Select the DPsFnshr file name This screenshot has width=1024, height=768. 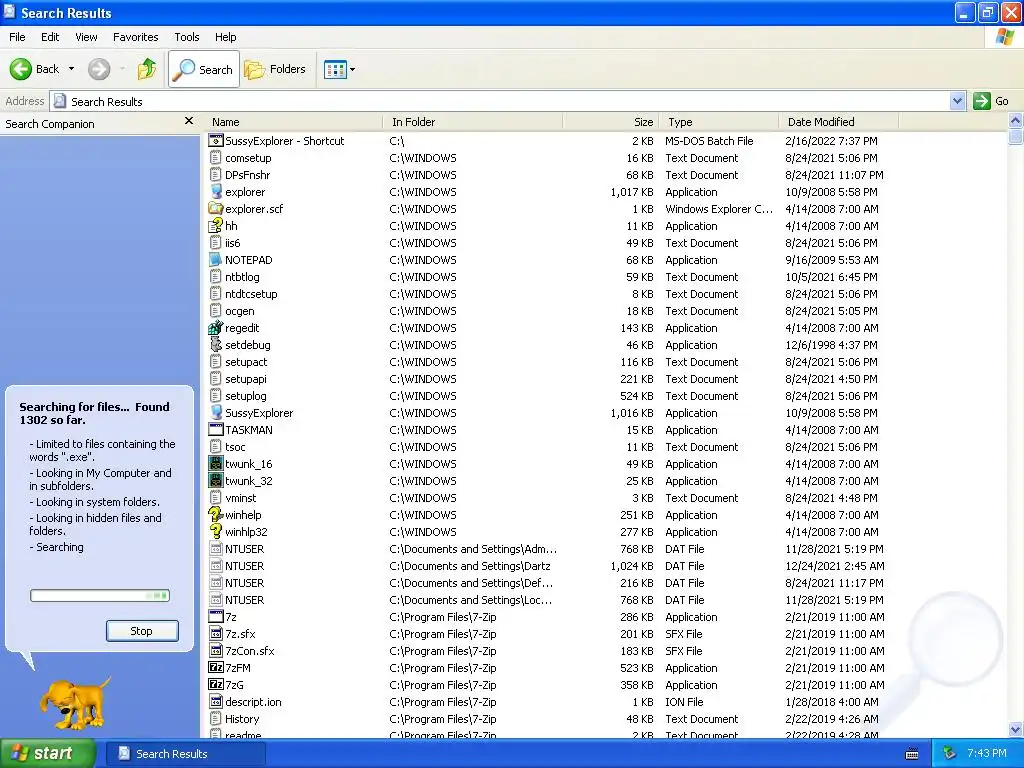[248, 174]
